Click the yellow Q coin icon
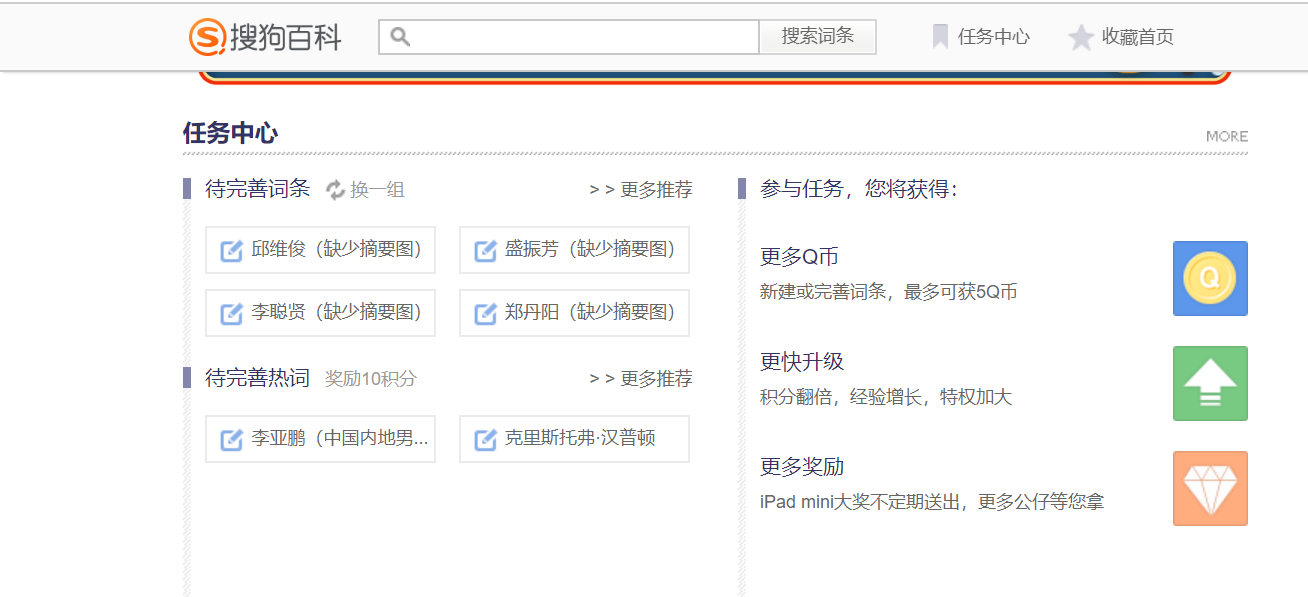Screen dimensions: 1308x597 1210,278
